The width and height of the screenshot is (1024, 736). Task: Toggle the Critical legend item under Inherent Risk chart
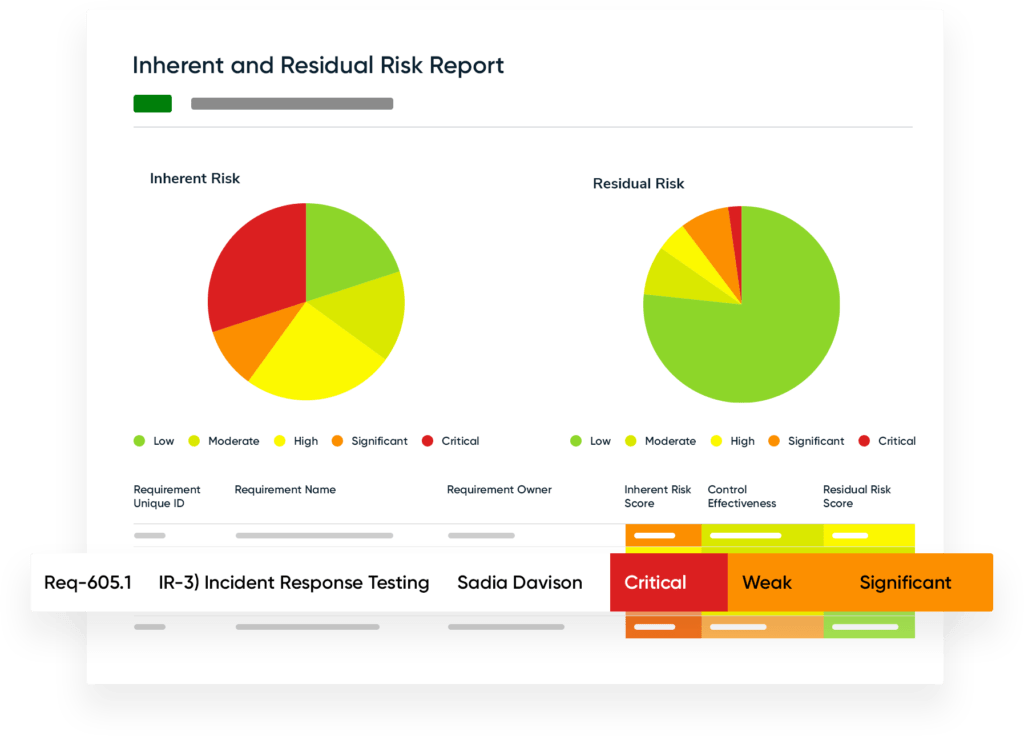pyautogui.click(x=451, y=441)
